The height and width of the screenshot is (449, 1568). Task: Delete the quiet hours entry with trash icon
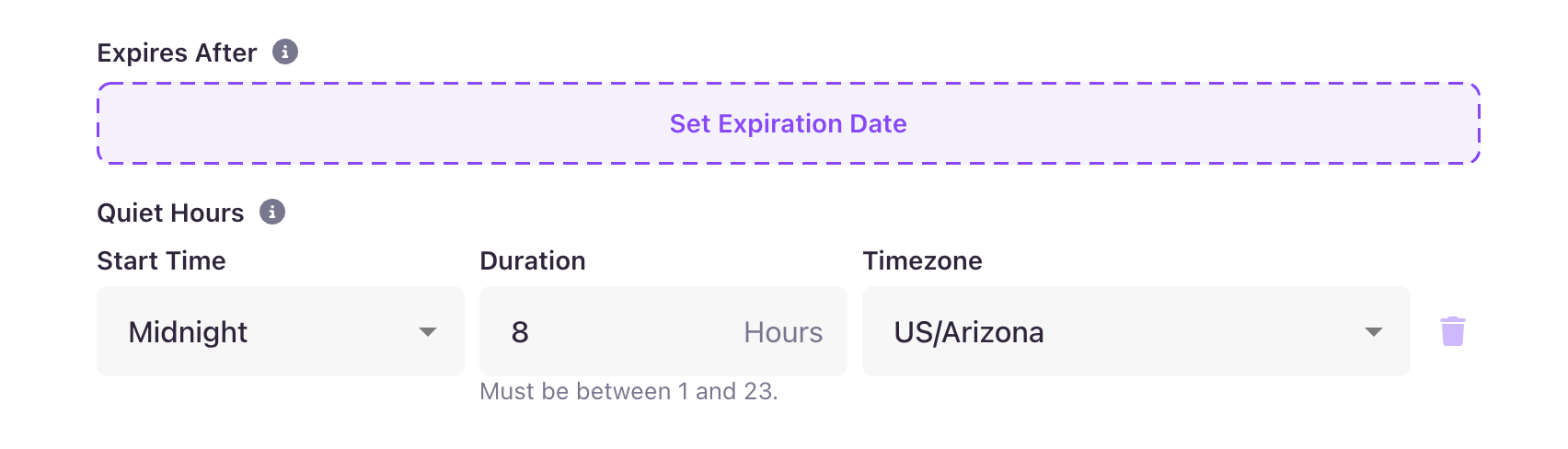(1453, 331)
